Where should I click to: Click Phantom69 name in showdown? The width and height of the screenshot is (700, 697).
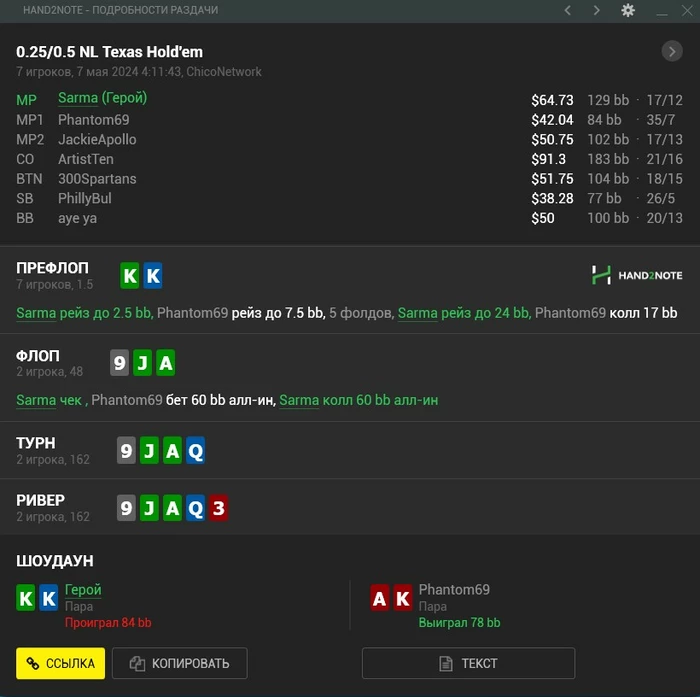pyautogui.click(x=454, y=589)
